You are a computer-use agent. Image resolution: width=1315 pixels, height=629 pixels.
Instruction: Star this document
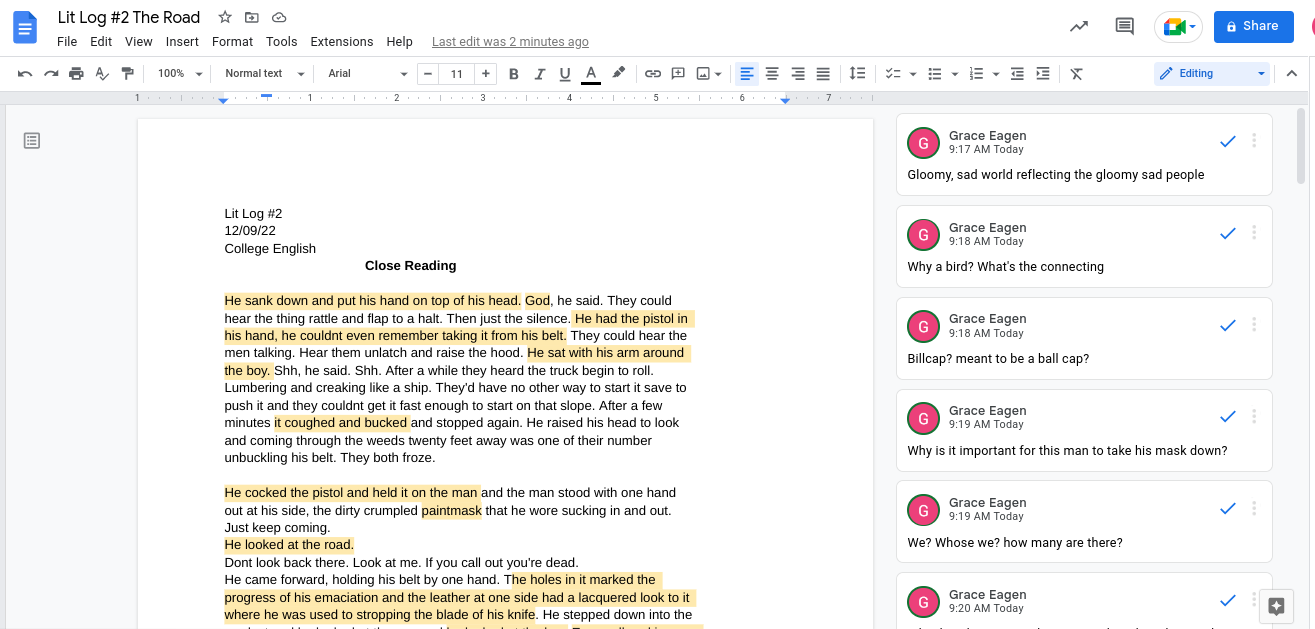225,18
